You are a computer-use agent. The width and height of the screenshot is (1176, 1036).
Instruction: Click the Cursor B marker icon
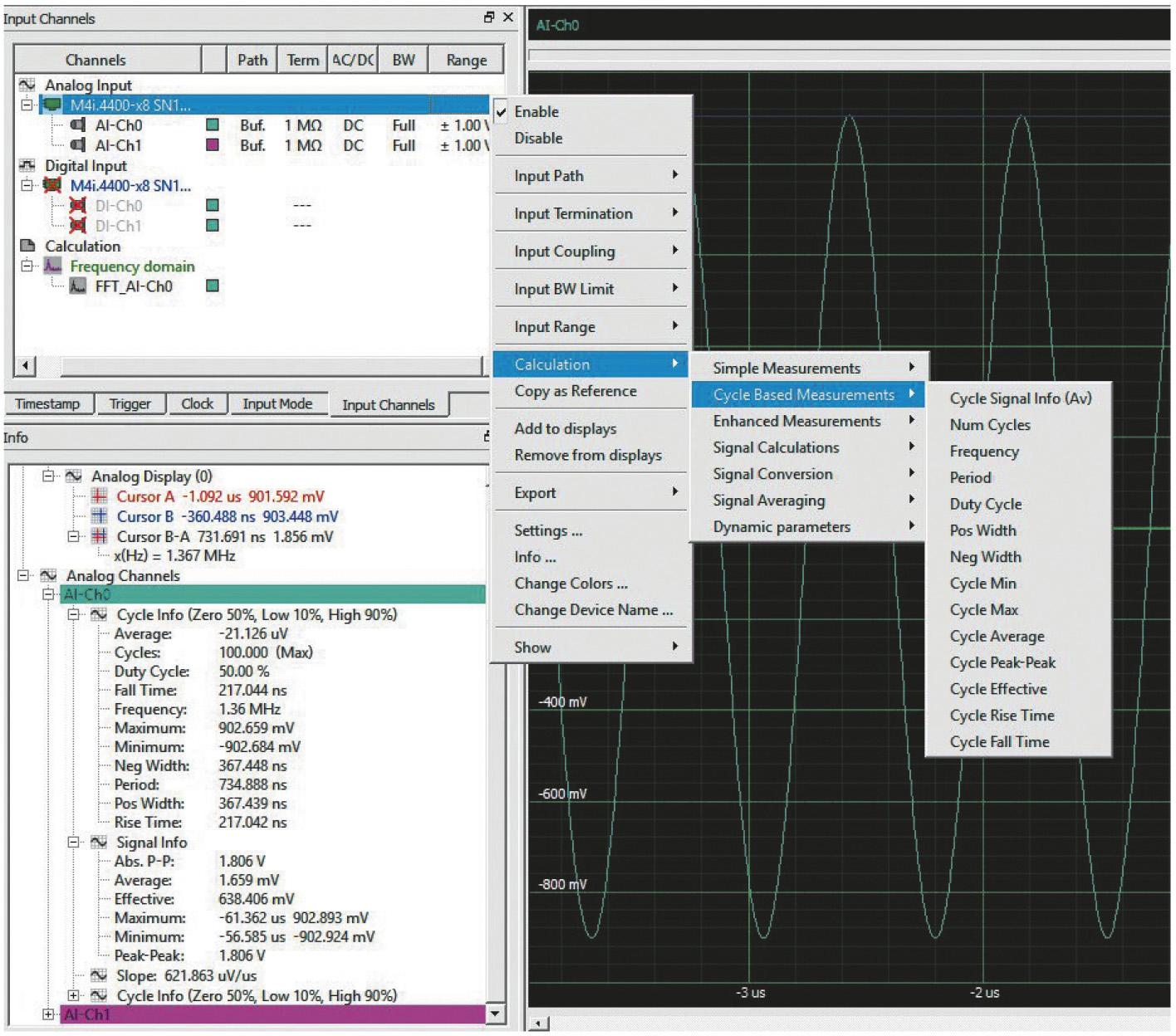point(99,516)
